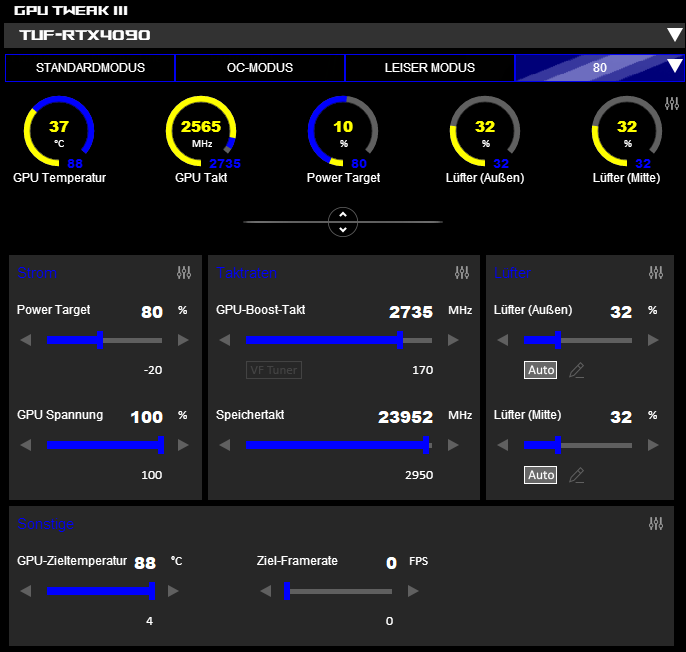Increase Ziel-Framerate with right arrow
This screenshot has height=652, width=686.
tap(413, 591)
